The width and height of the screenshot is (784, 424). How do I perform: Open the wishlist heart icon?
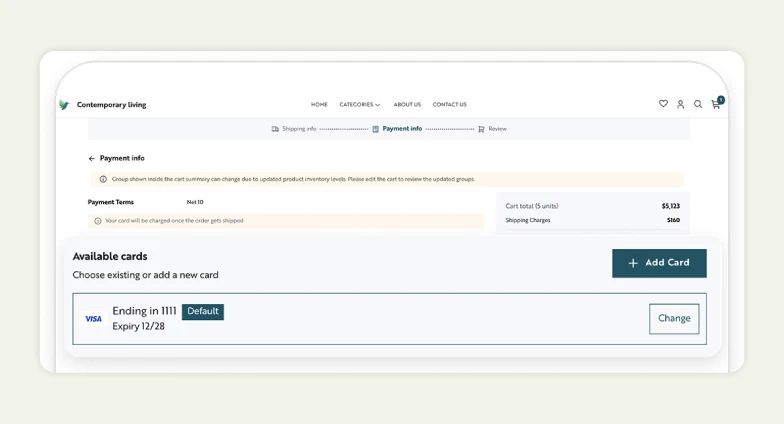point(663,104)
